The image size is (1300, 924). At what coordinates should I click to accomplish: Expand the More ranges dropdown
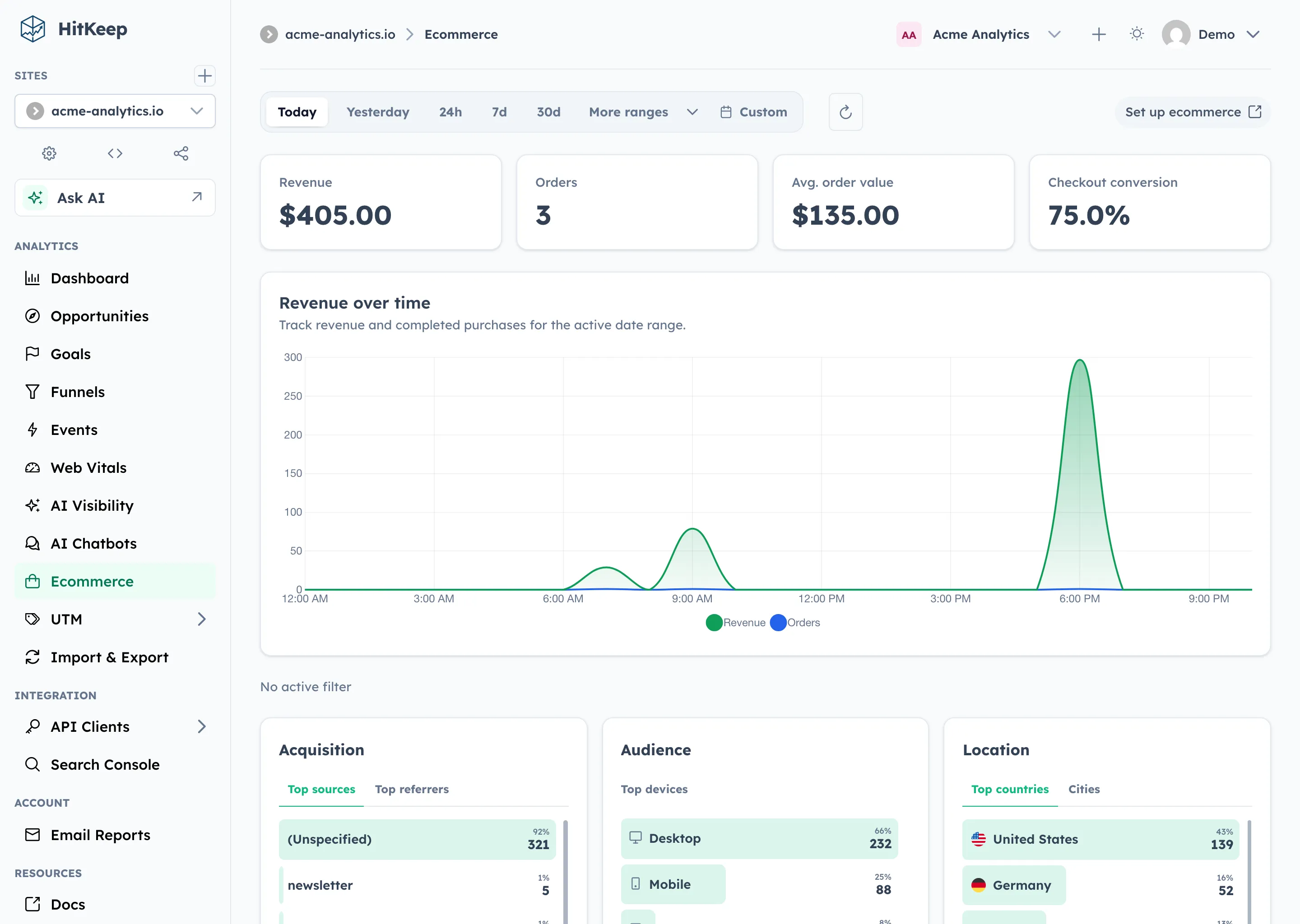click(643, 112)
